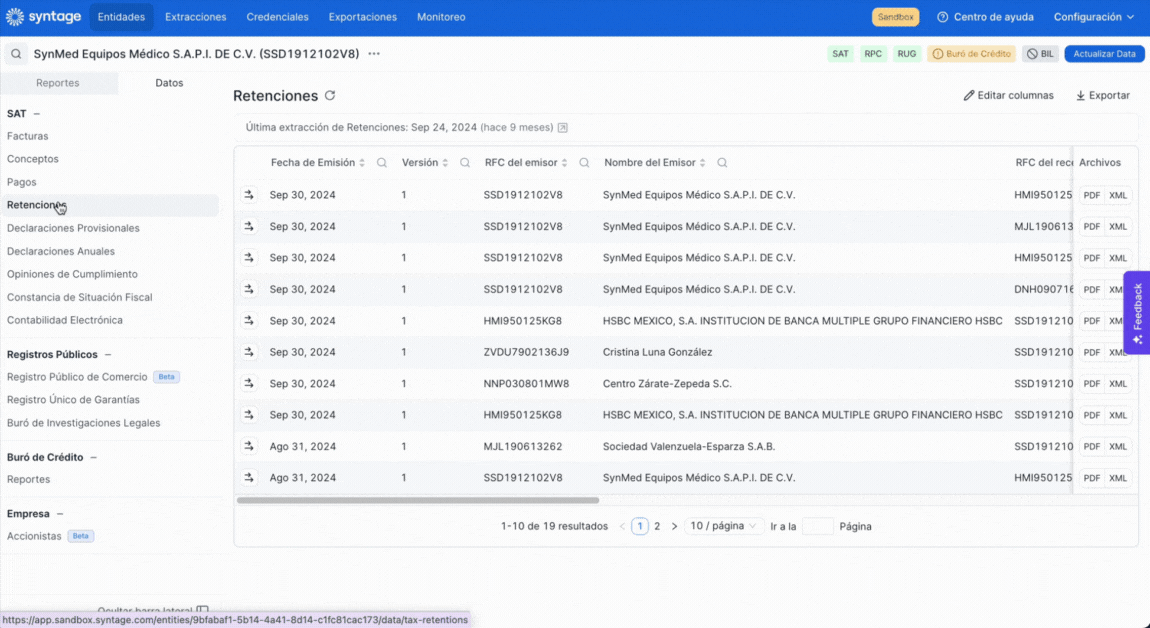Switch to the Reportes tab
The height and width of the screenshot is (628, 1150).
coord(58,83)
